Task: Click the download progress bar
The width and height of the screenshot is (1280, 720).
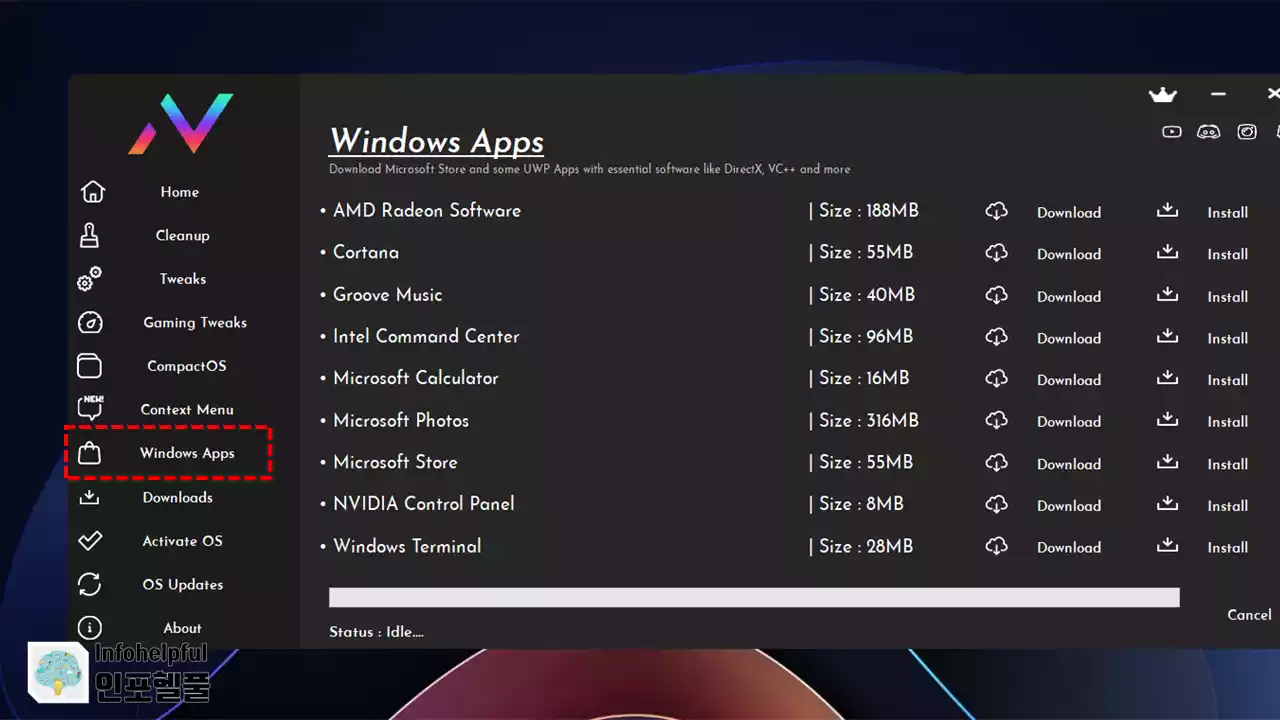Action: (754, 597)
